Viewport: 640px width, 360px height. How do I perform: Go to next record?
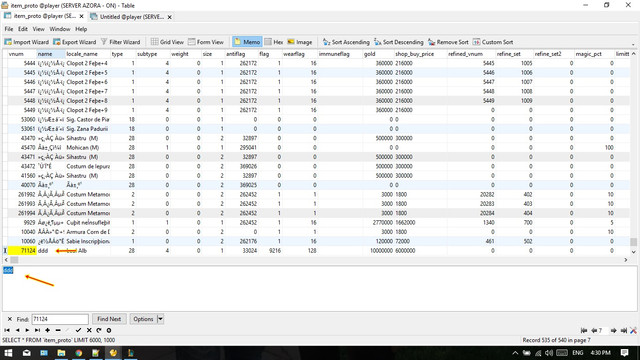point(27,330)
